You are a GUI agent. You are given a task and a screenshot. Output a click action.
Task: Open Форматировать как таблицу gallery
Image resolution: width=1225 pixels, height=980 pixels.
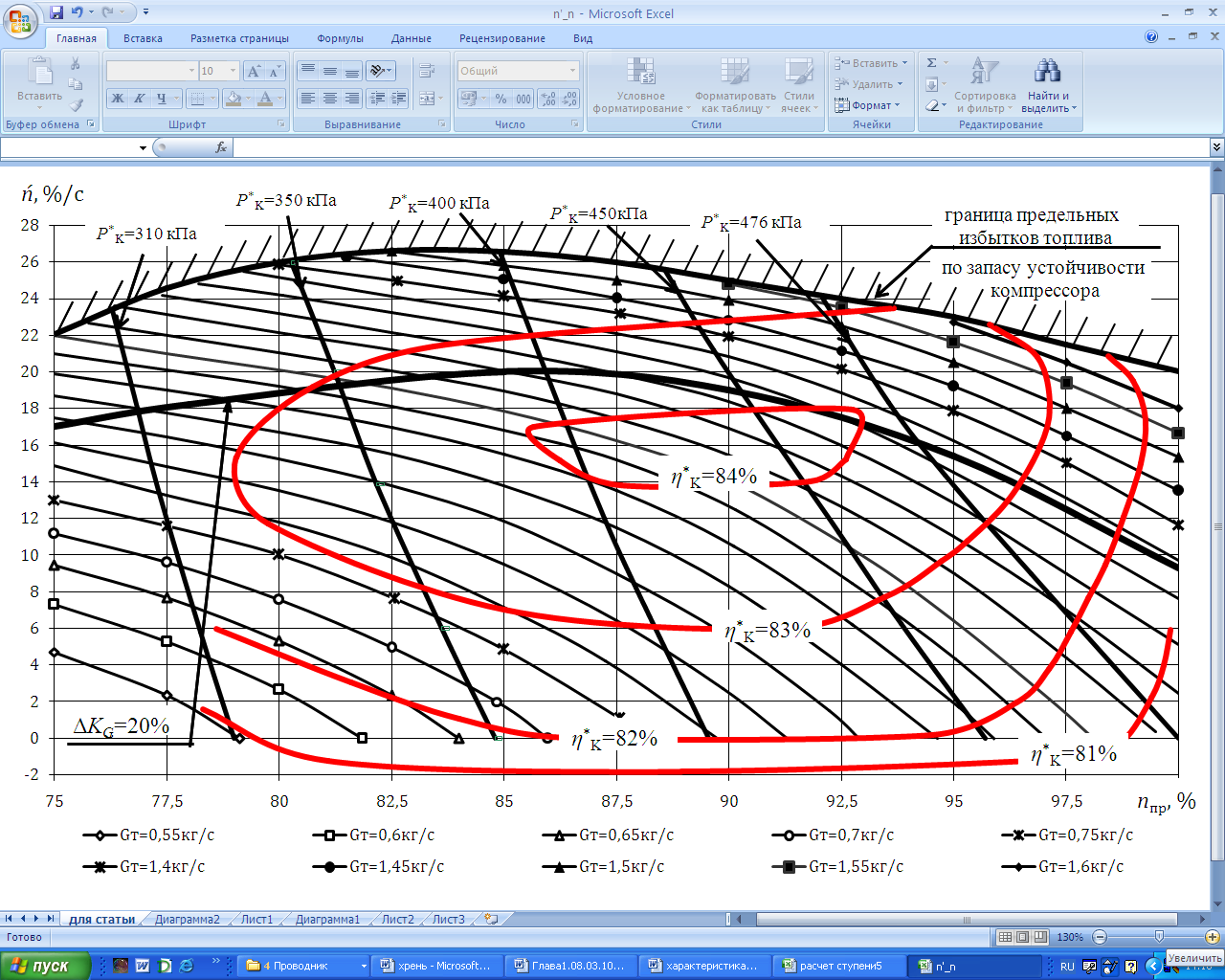735,85
